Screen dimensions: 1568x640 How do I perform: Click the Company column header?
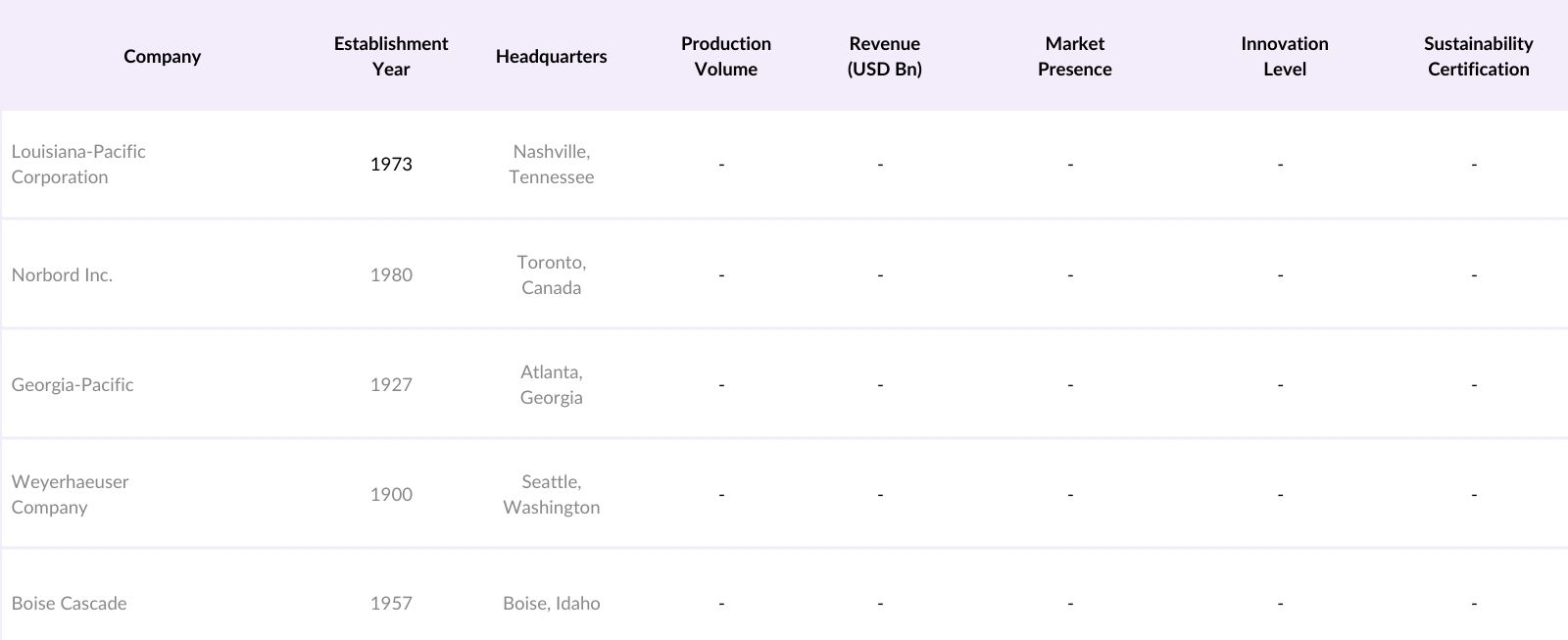163,56
